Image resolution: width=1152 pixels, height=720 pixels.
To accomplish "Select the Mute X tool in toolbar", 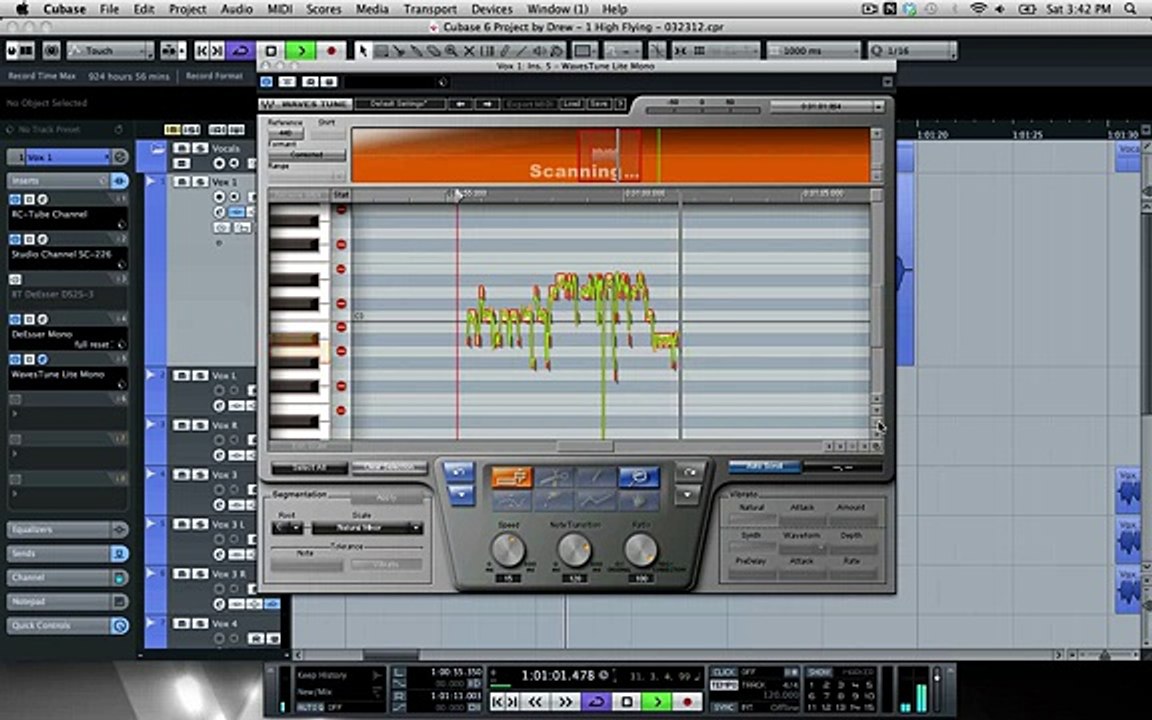I will (x=469, y=51).
